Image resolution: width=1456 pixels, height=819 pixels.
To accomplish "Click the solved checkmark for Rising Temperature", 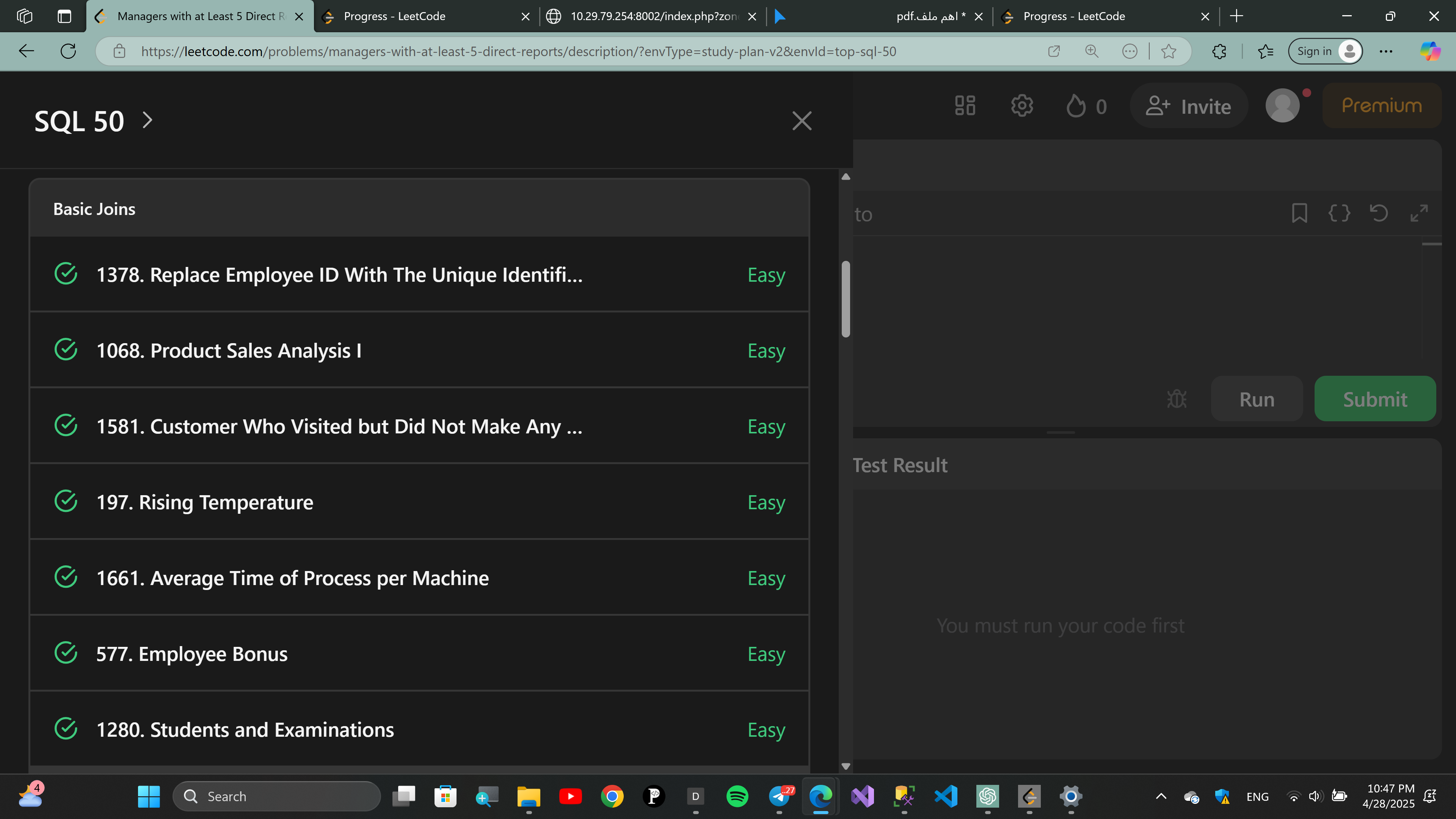I will (66, 501).
